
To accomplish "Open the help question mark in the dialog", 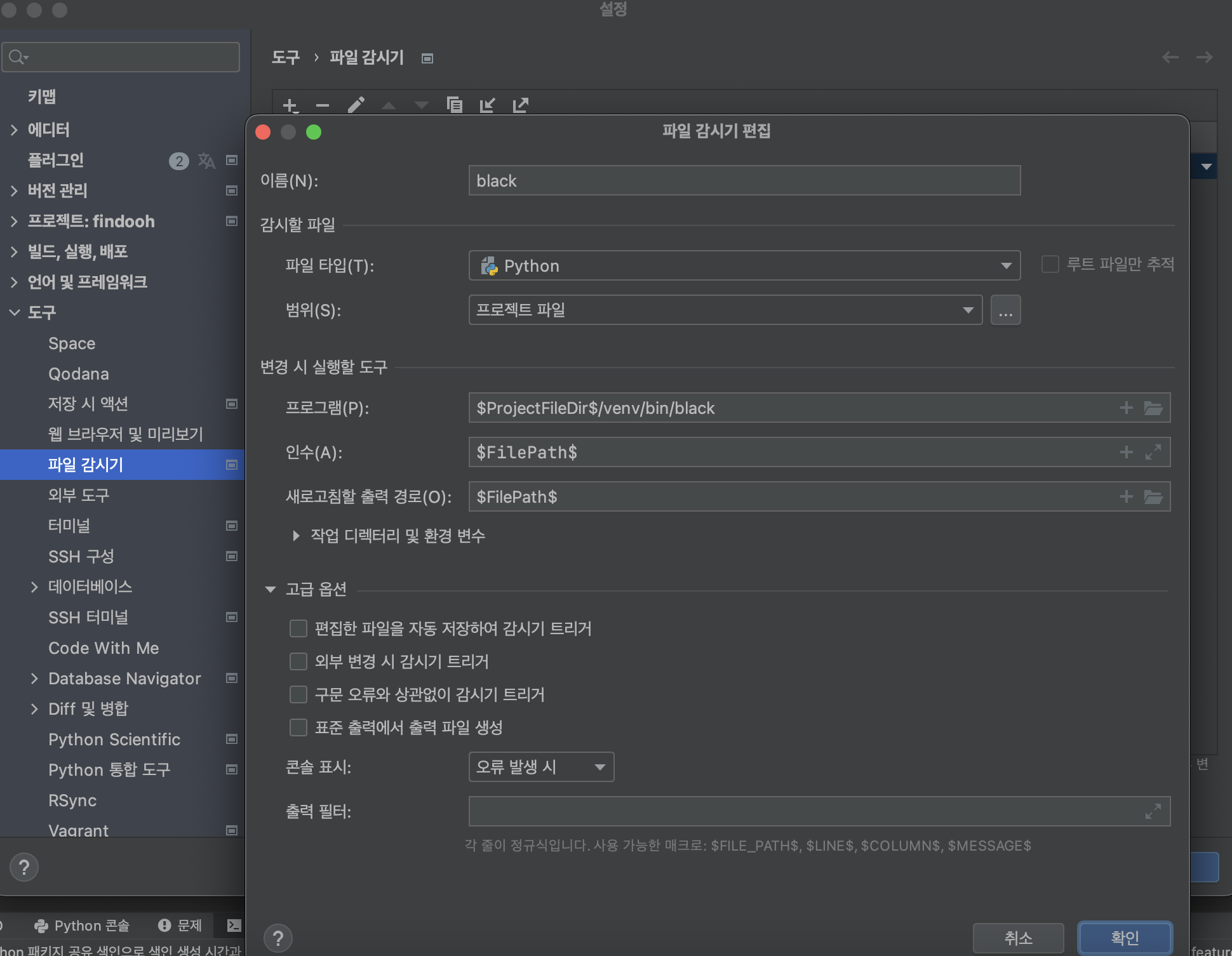I will coord(278,938).
